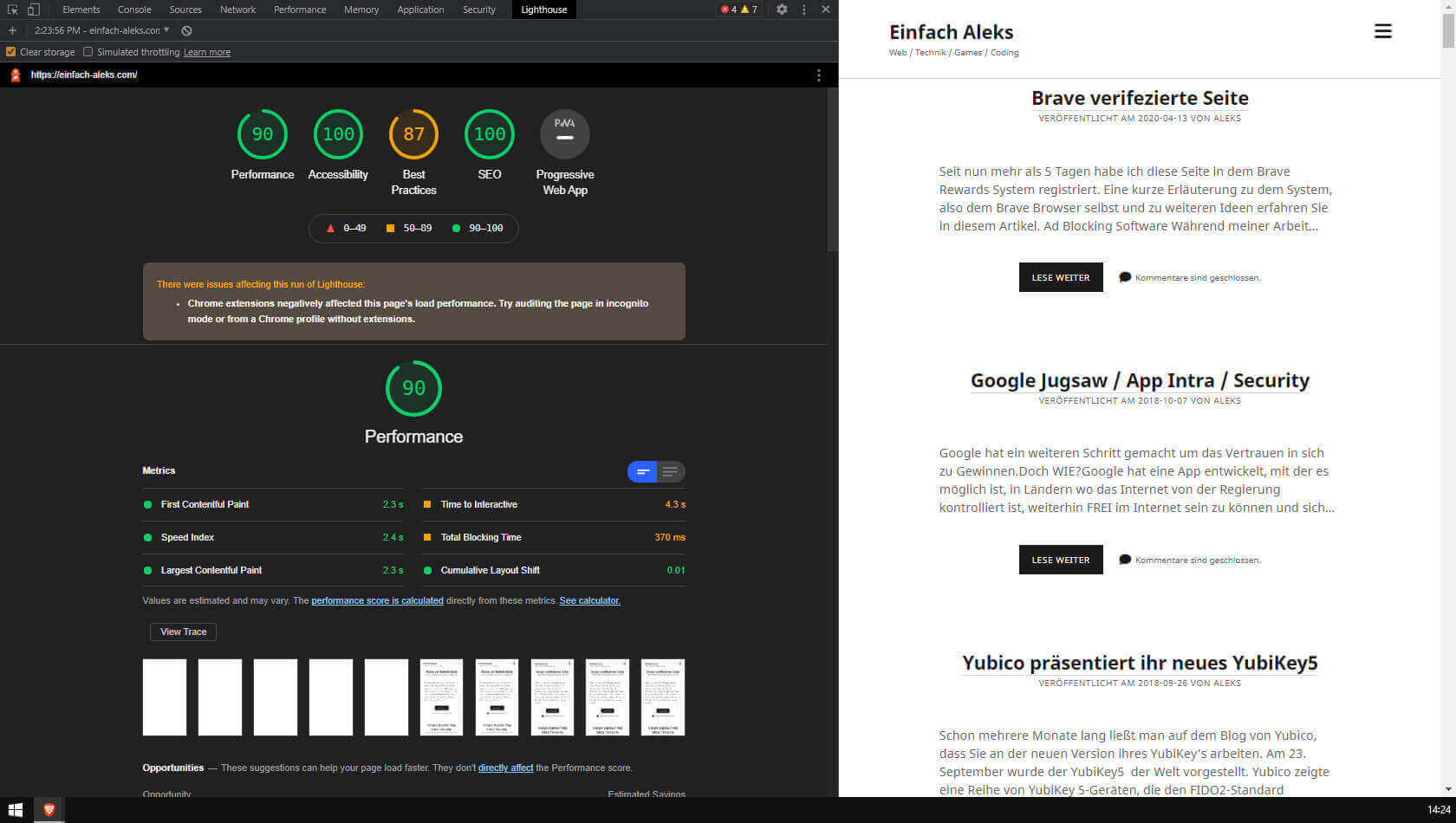Image resolution: width=1456 pixels, height=823 pixels.
Task: Select the Performance DevTools tab
Action: click(300, 10)
